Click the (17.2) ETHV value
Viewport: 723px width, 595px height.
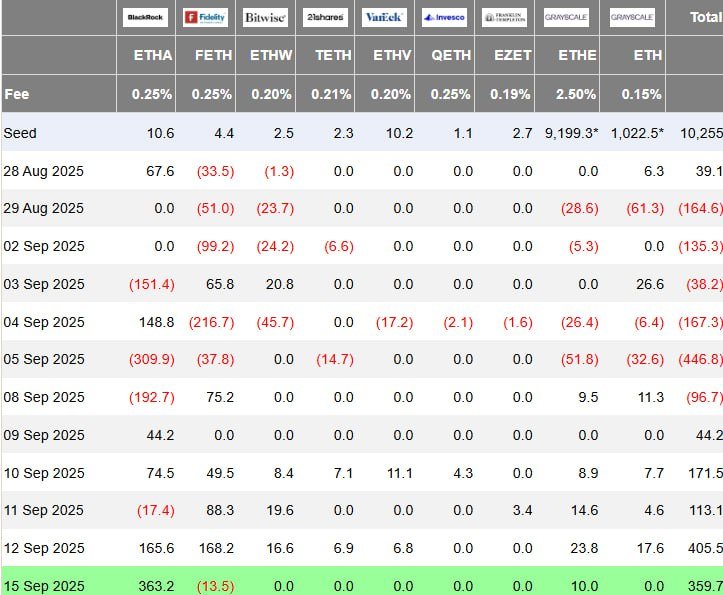[395, 322]
